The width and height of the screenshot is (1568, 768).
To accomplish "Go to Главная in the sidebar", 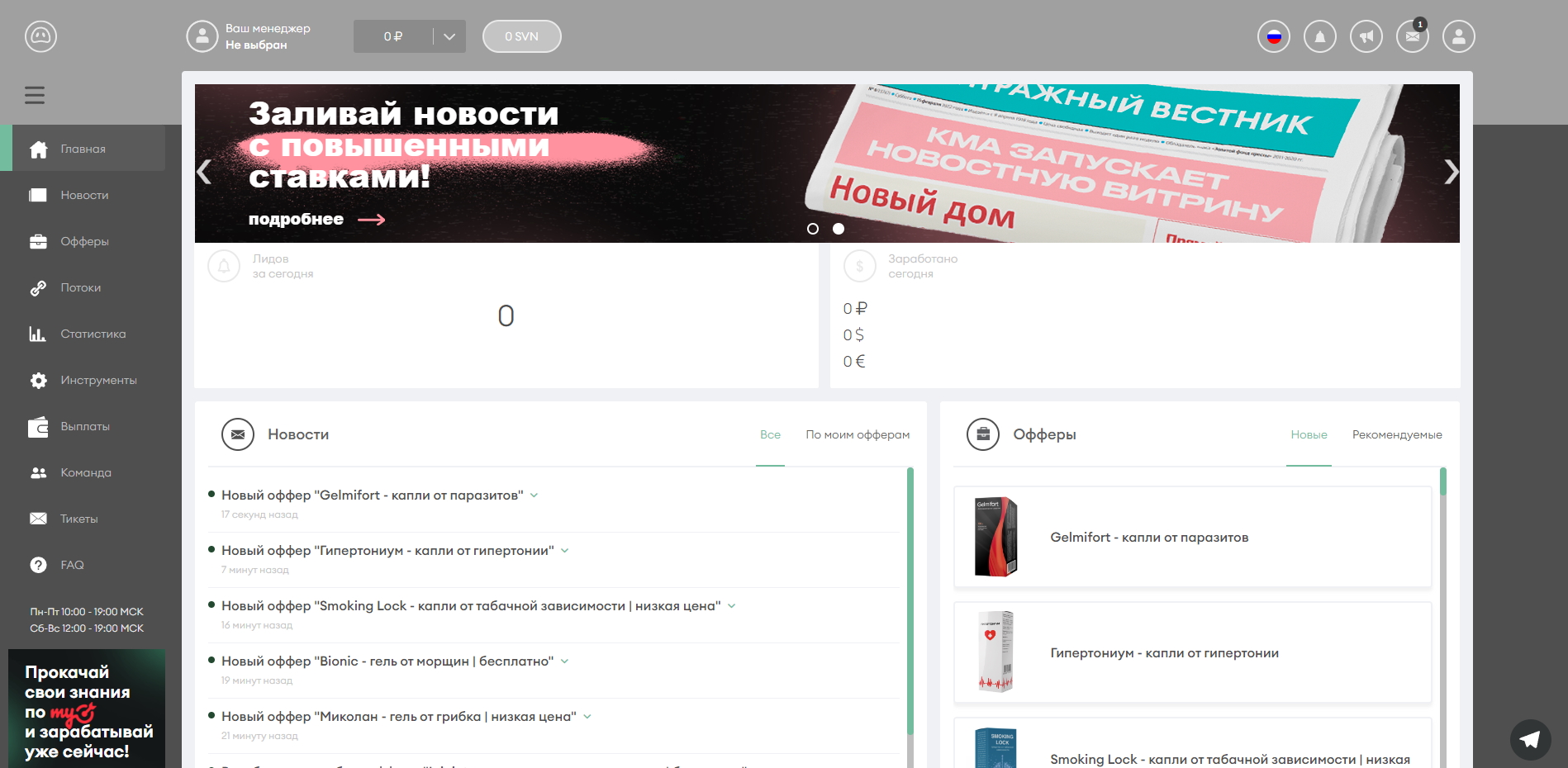I will point(83,149).
